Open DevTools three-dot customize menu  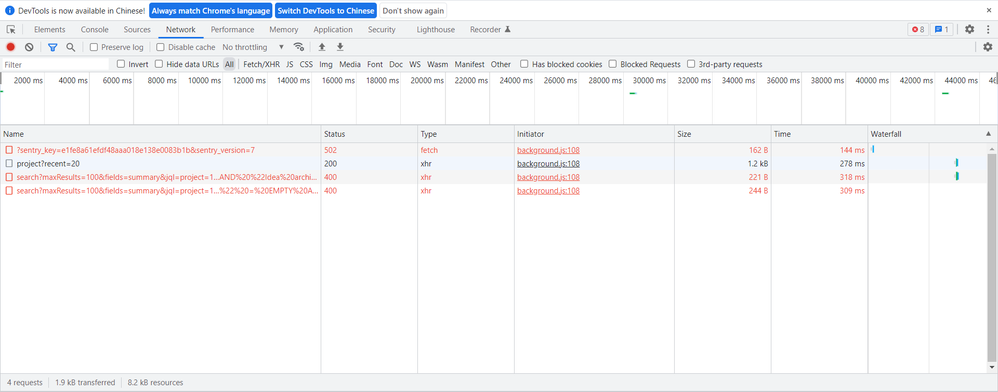[x=988, y=29]
